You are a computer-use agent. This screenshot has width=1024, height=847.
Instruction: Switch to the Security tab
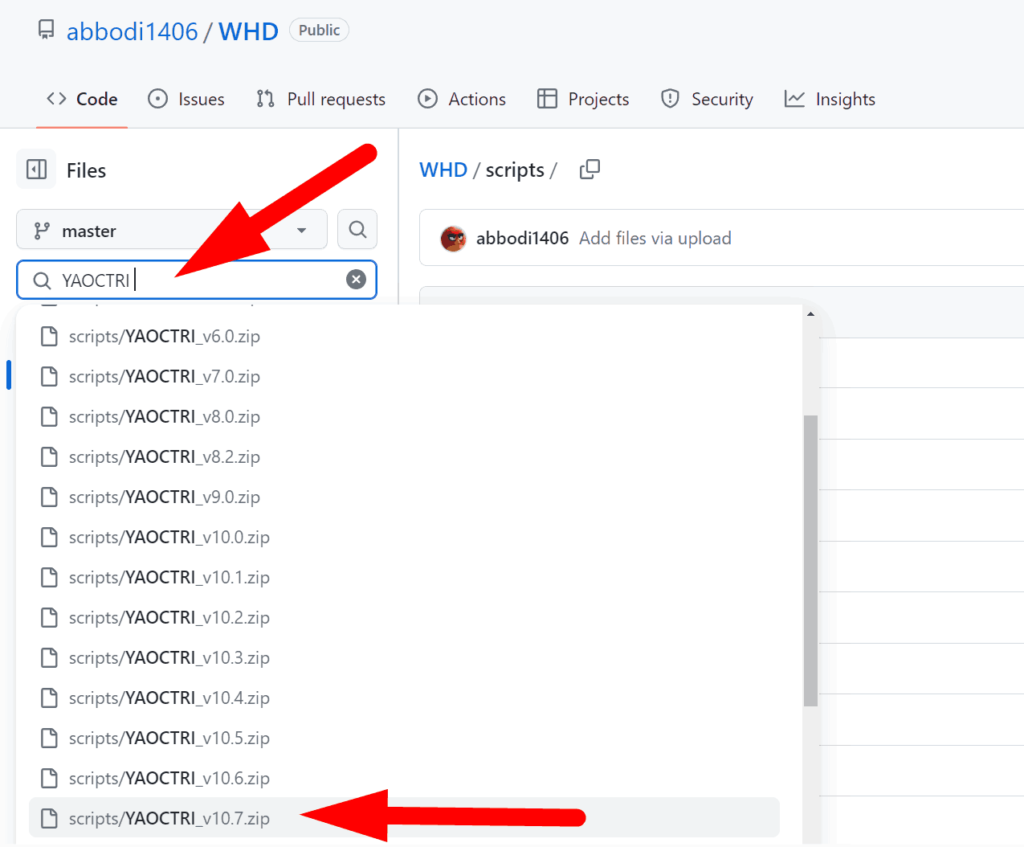tap(707, 99)
